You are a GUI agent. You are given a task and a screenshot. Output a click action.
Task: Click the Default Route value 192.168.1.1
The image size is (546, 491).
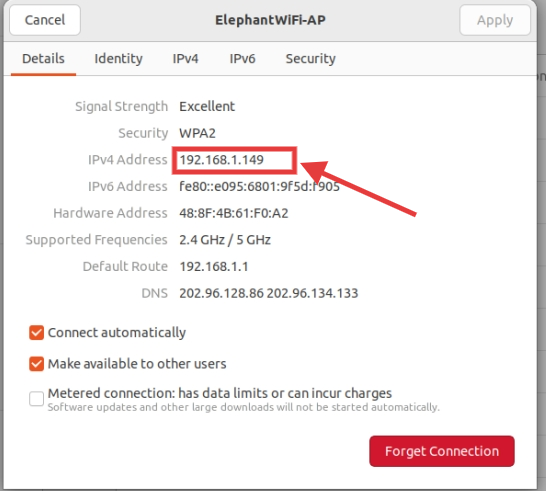click(214, 267)
